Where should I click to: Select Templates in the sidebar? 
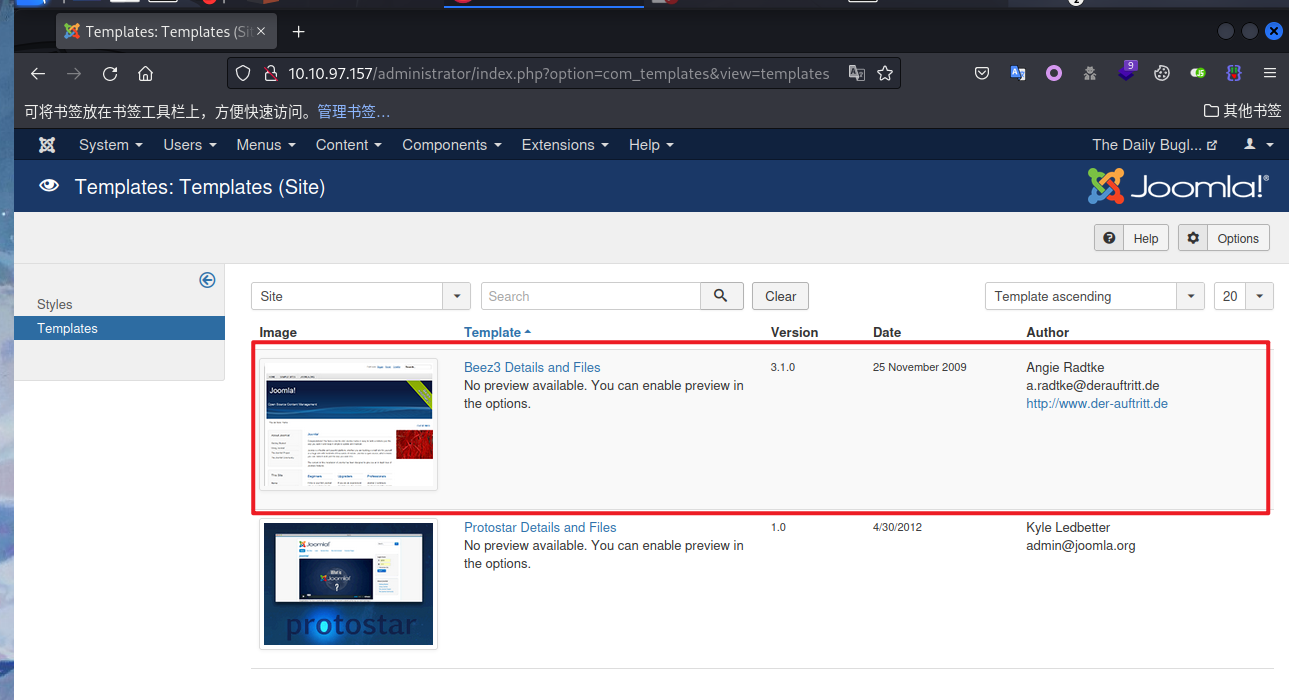pyautogui.click(x=120, y=328)
